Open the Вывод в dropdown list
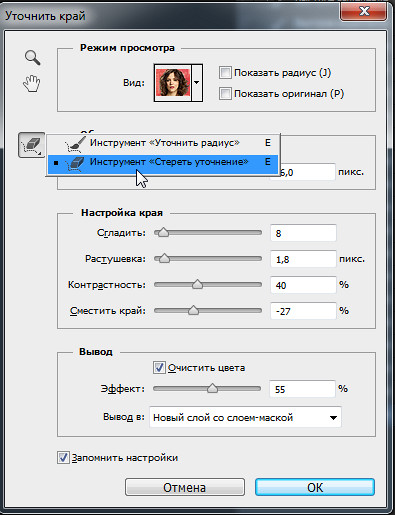395x515 pixels. click(x=245, y=417)
